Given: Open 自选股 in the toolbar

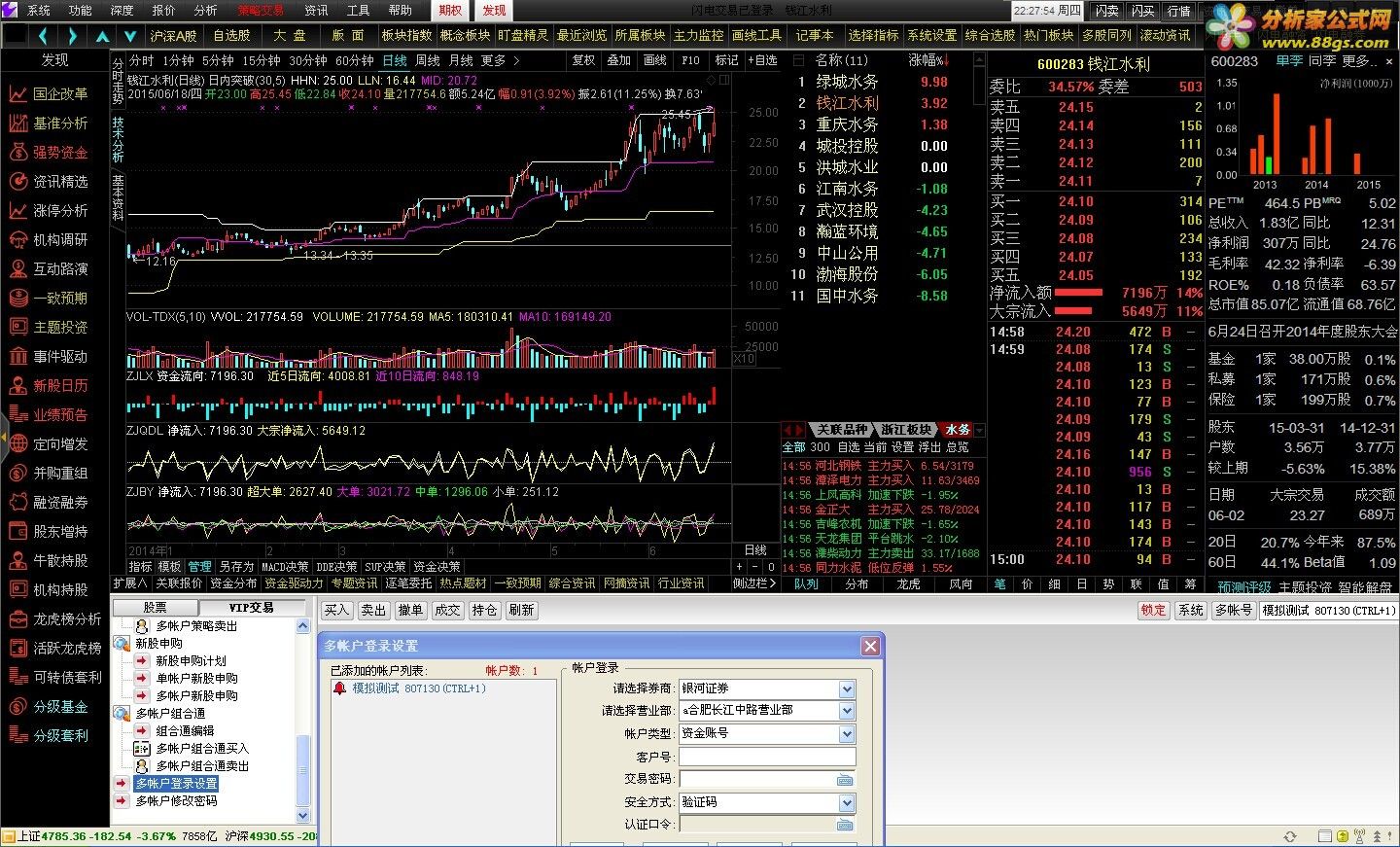Looking at the screenshot, I should point(231,36).
